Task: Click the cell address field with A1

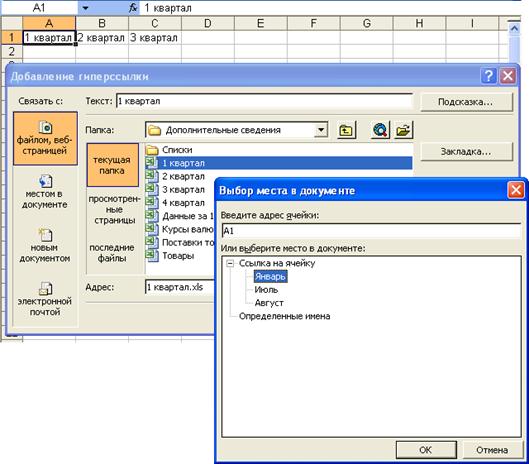Action: [x=371, y=231]
